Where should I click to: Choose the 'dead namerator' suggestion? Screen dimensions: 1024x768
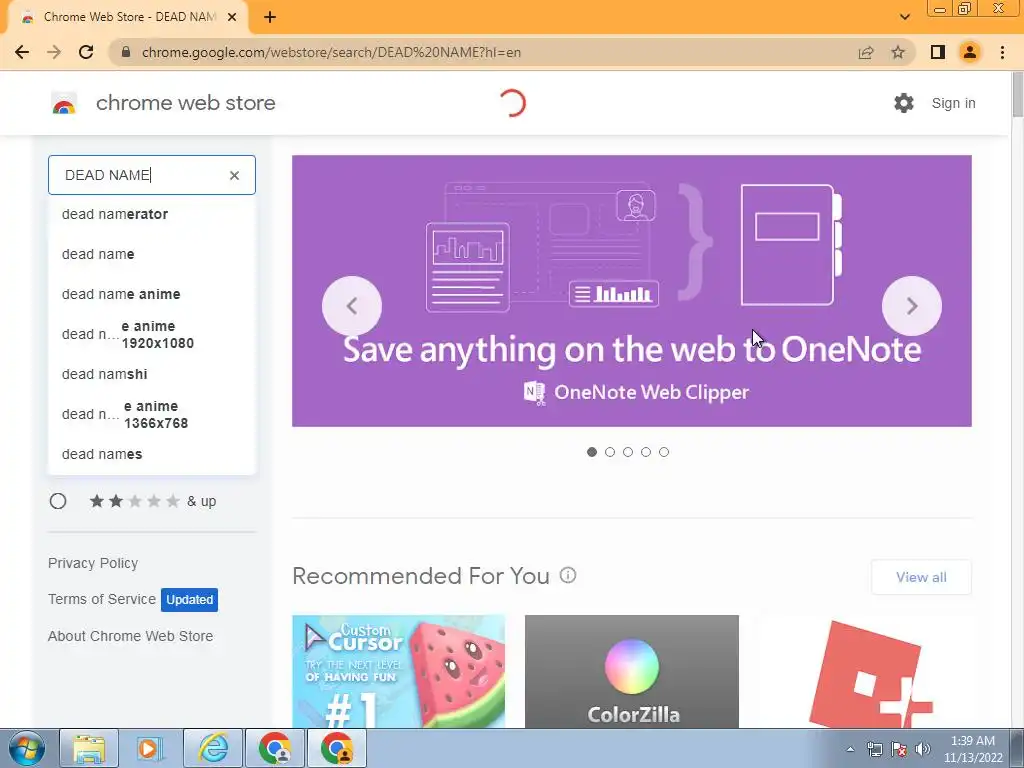point(152,214)
